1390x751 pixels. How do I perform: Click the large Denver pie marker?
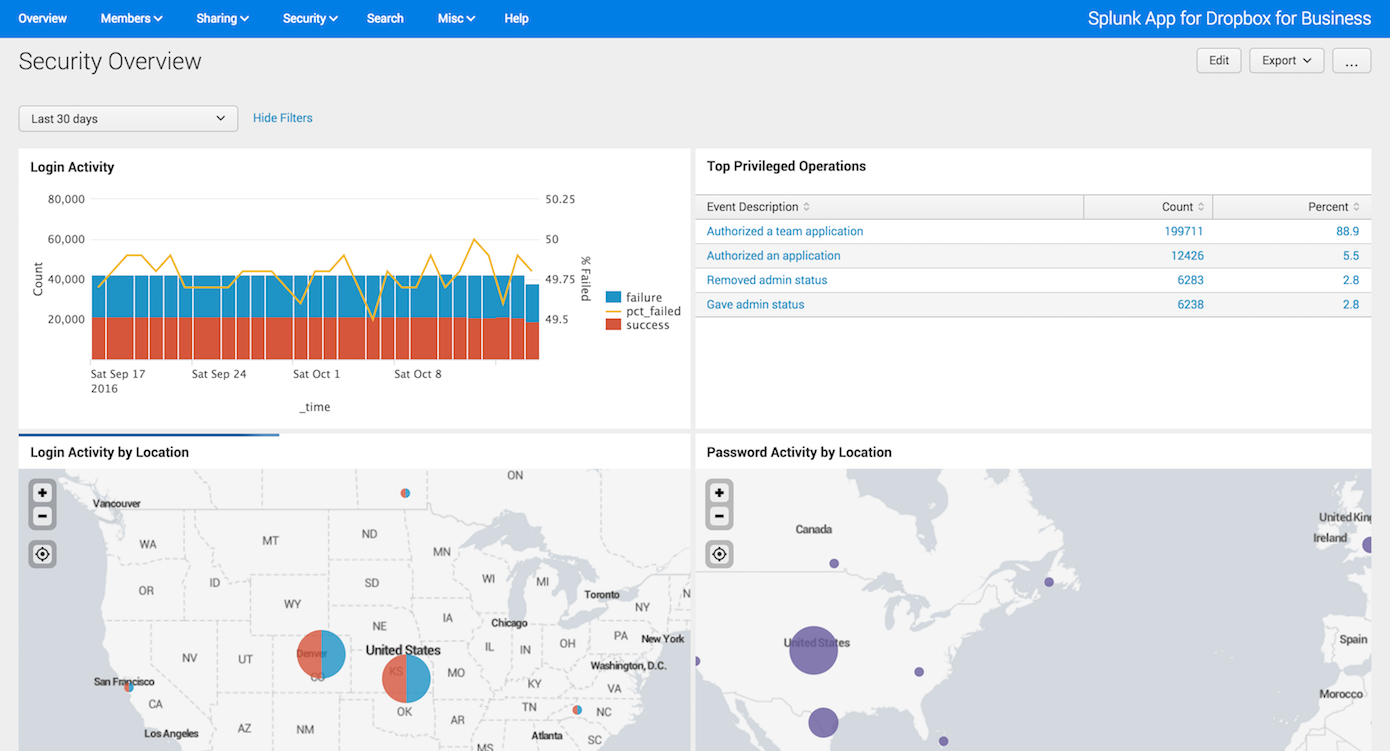(x=321, y=655)
